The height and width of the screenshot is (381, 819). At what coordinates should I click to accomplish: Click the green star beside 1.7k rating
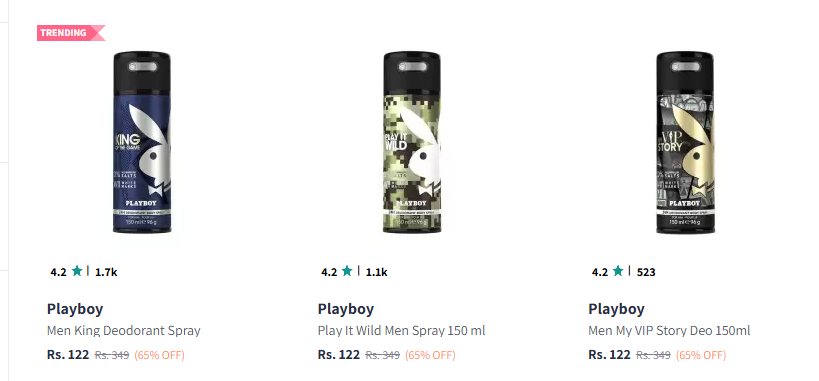click(x=77, y=271)
